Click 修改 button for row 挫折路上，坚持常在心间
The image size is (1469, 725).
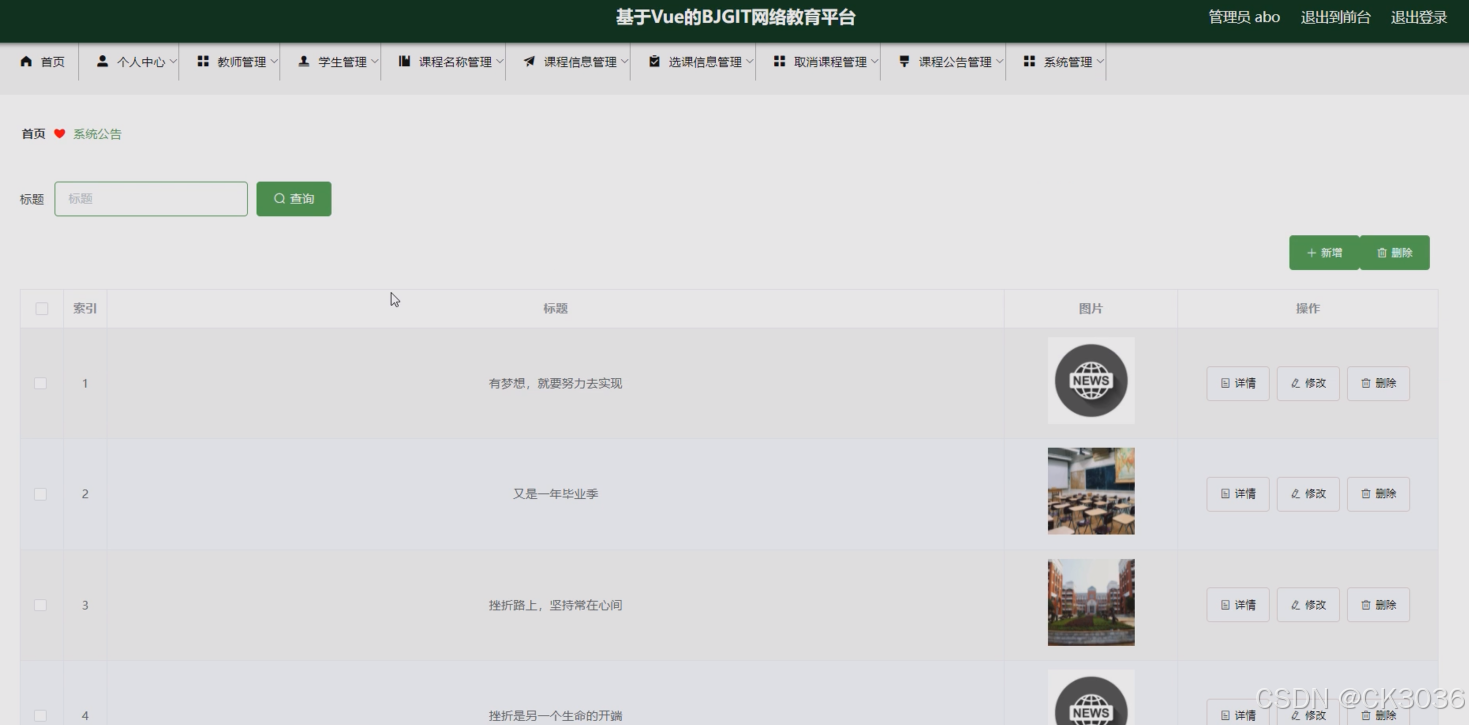1308,605
